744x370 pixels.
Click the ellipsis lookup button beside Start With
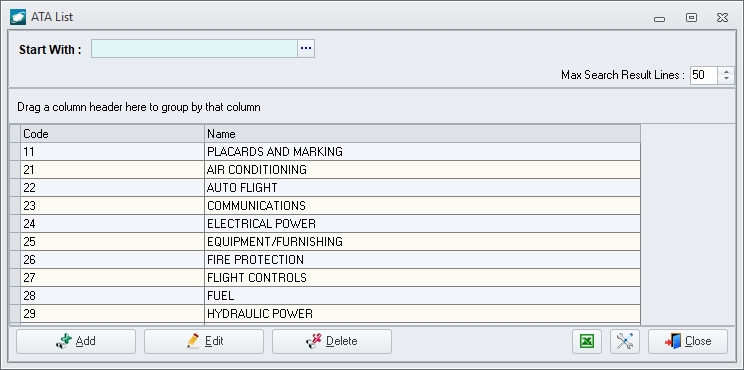point(306,48)
